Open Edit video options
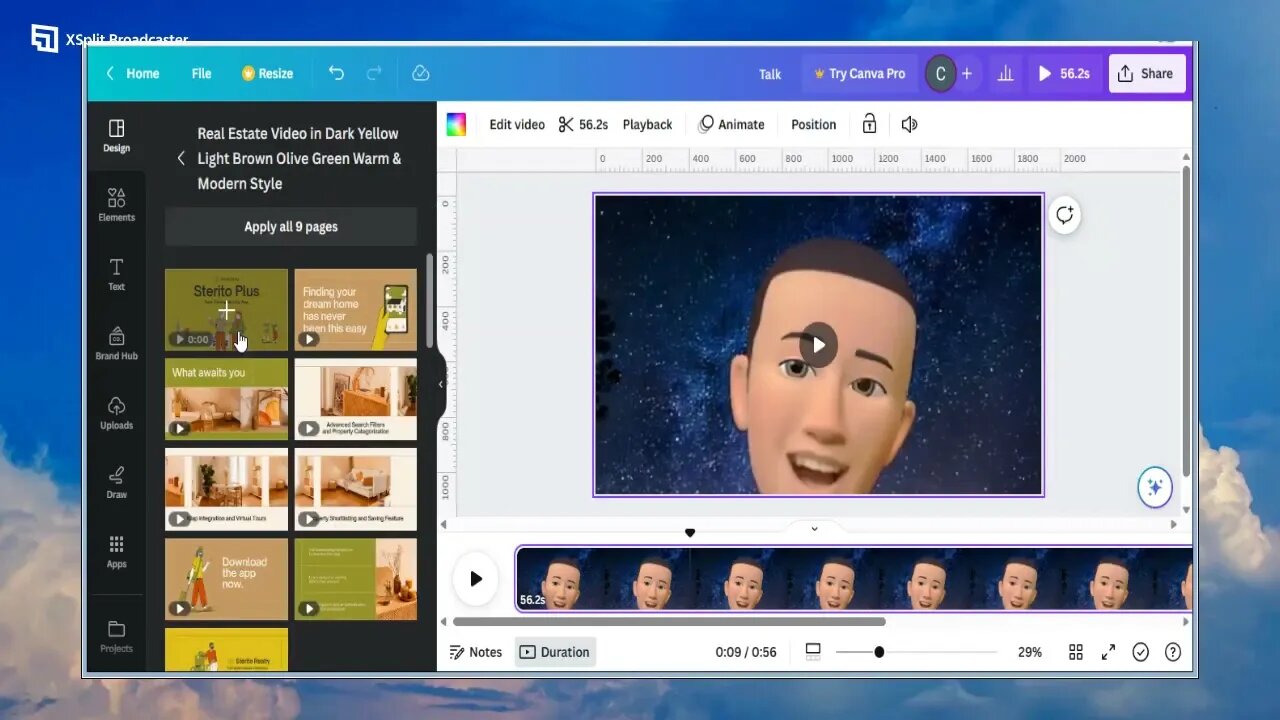The height and width of the screenshot is (720, 1280). click(x=517, y=124)
